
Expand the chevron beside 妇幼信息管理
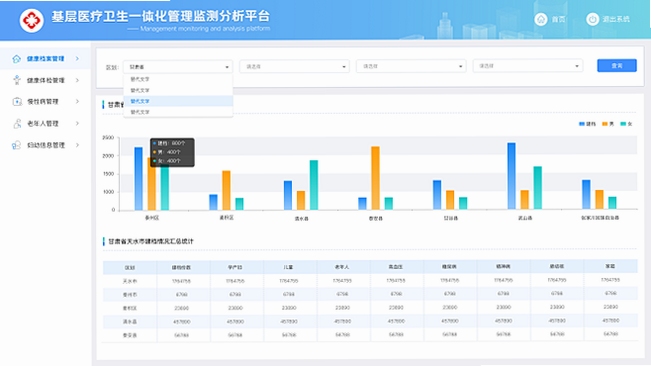pyautogui.click(x=77, y=145)
